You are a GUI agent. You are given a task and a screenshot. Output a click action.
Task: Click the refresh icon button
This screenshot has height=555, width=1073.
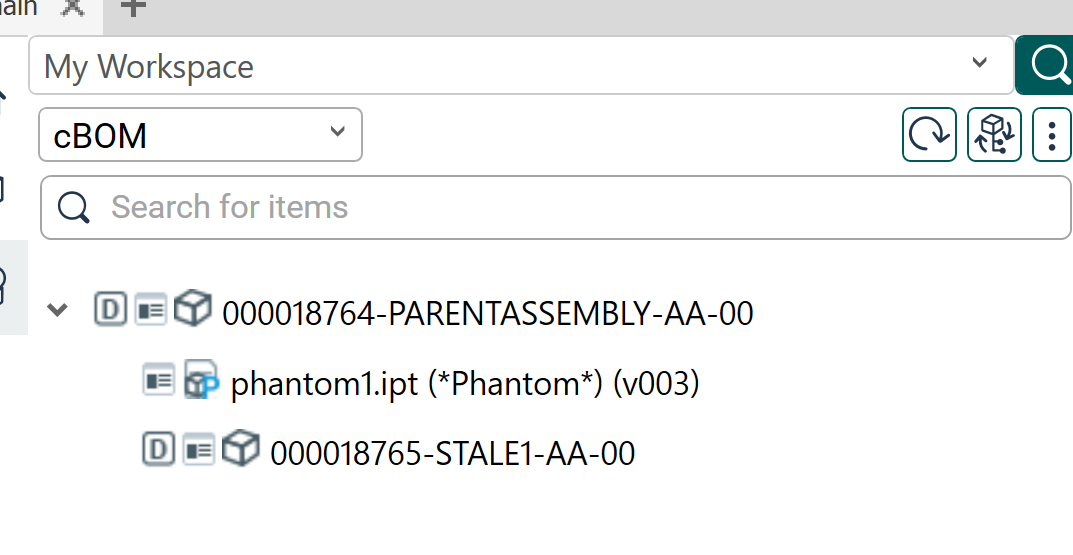click(x=929, y=135)
